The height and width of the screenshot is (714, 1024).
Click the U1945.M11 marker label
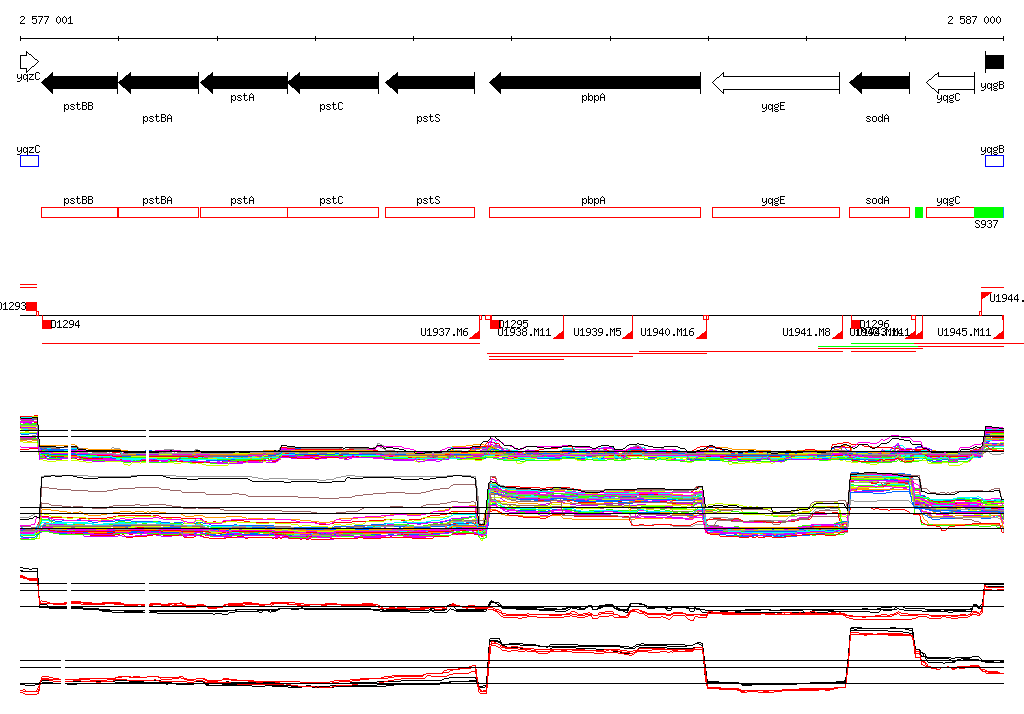coord(964,333)
